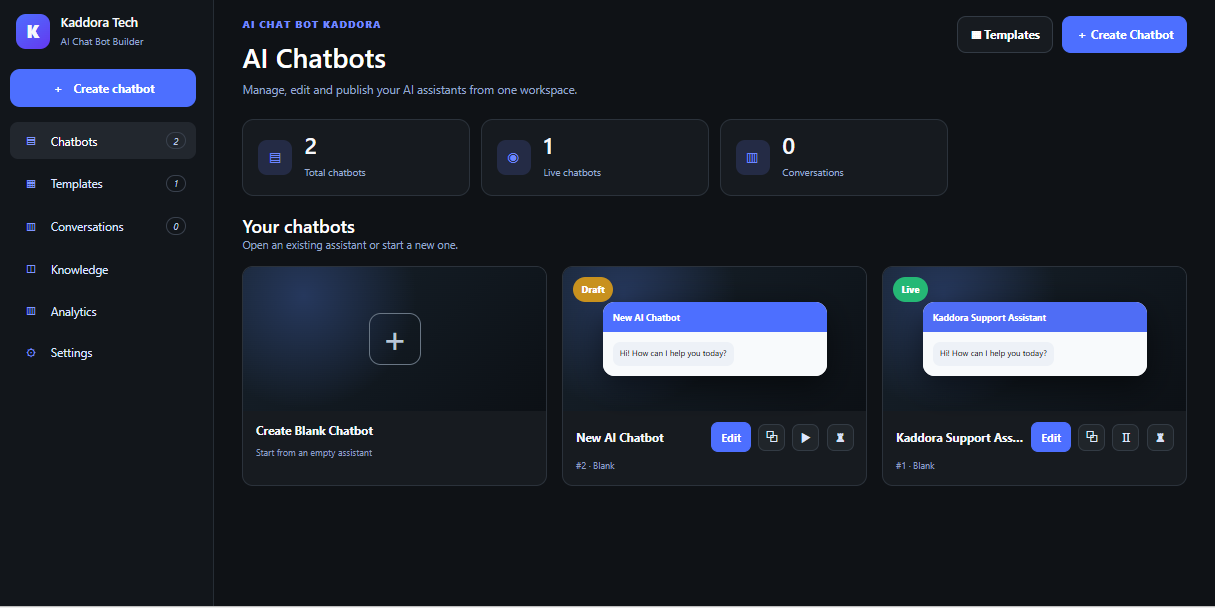This screenshot has width=1215, height=608.
Task: Click the Kaddora Tech K logo
Action: click(32, 31)
